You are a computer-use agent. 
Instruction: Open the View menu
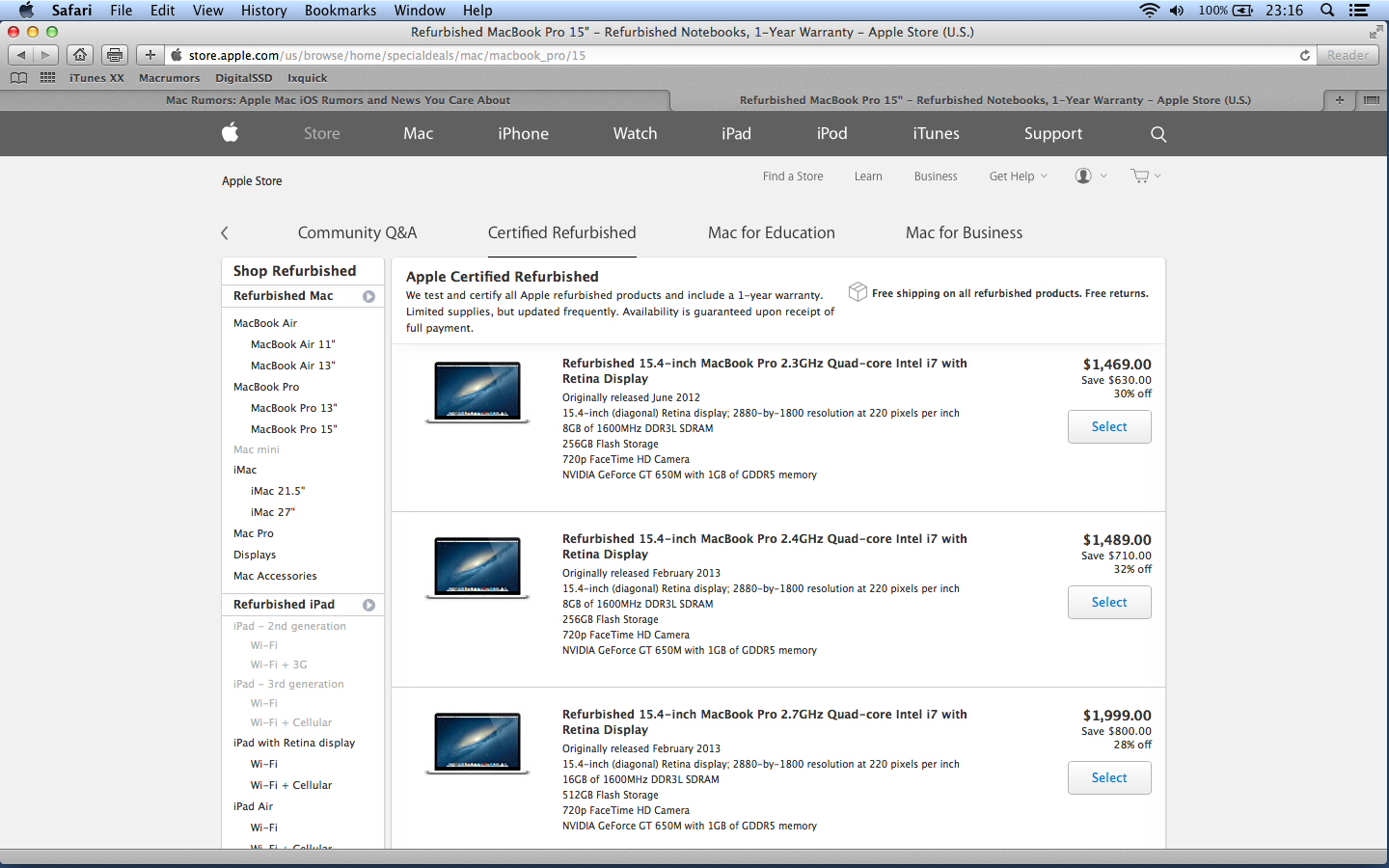click(207, 11)
